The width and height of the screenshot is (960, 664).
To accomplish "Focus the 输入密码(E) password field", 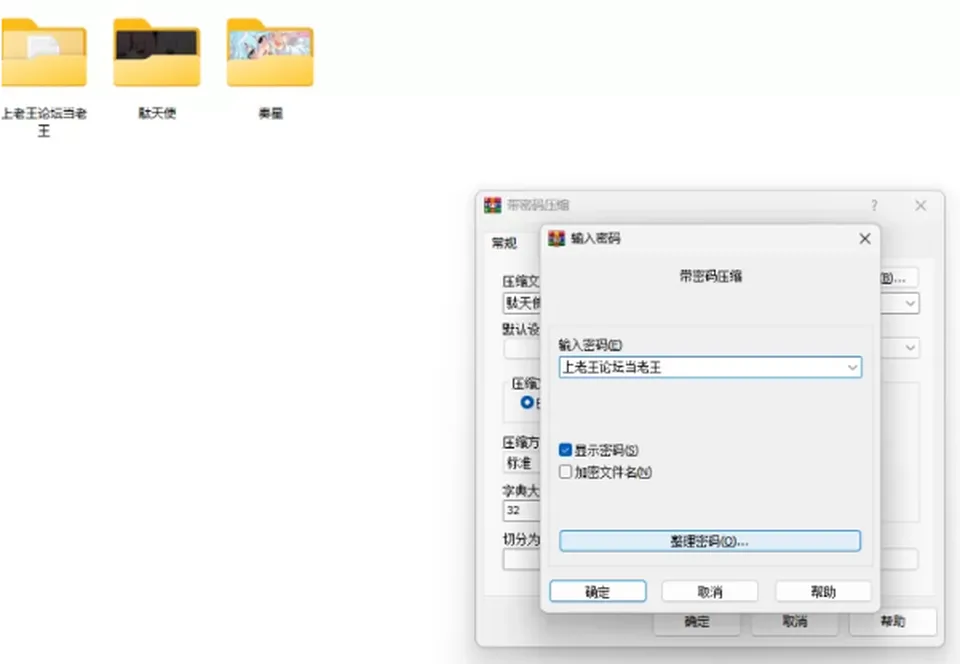I will 710,367.
